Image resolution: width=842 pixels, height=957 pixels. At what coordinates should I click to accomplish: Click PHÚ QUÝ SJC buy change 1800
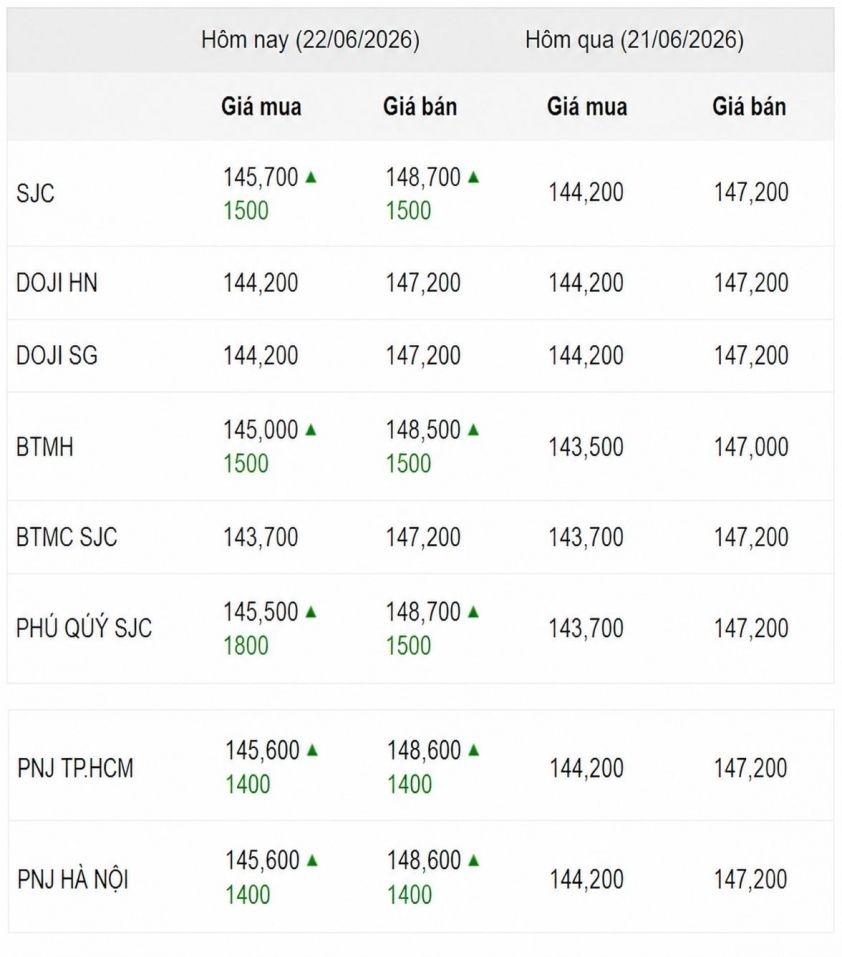pos(246,646)
